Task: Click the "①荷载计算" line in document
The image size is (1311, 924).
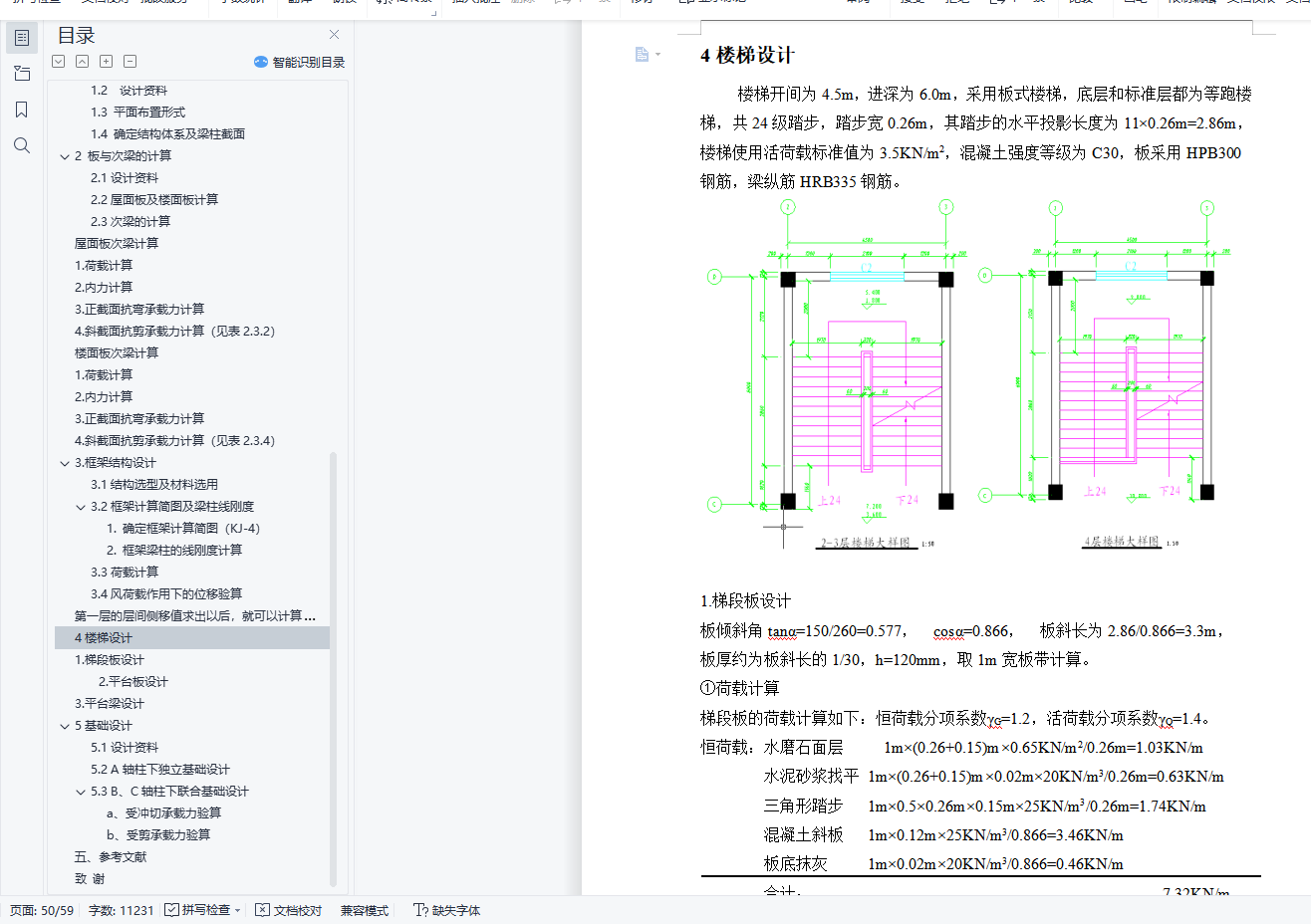Action: tap(740, 689)
